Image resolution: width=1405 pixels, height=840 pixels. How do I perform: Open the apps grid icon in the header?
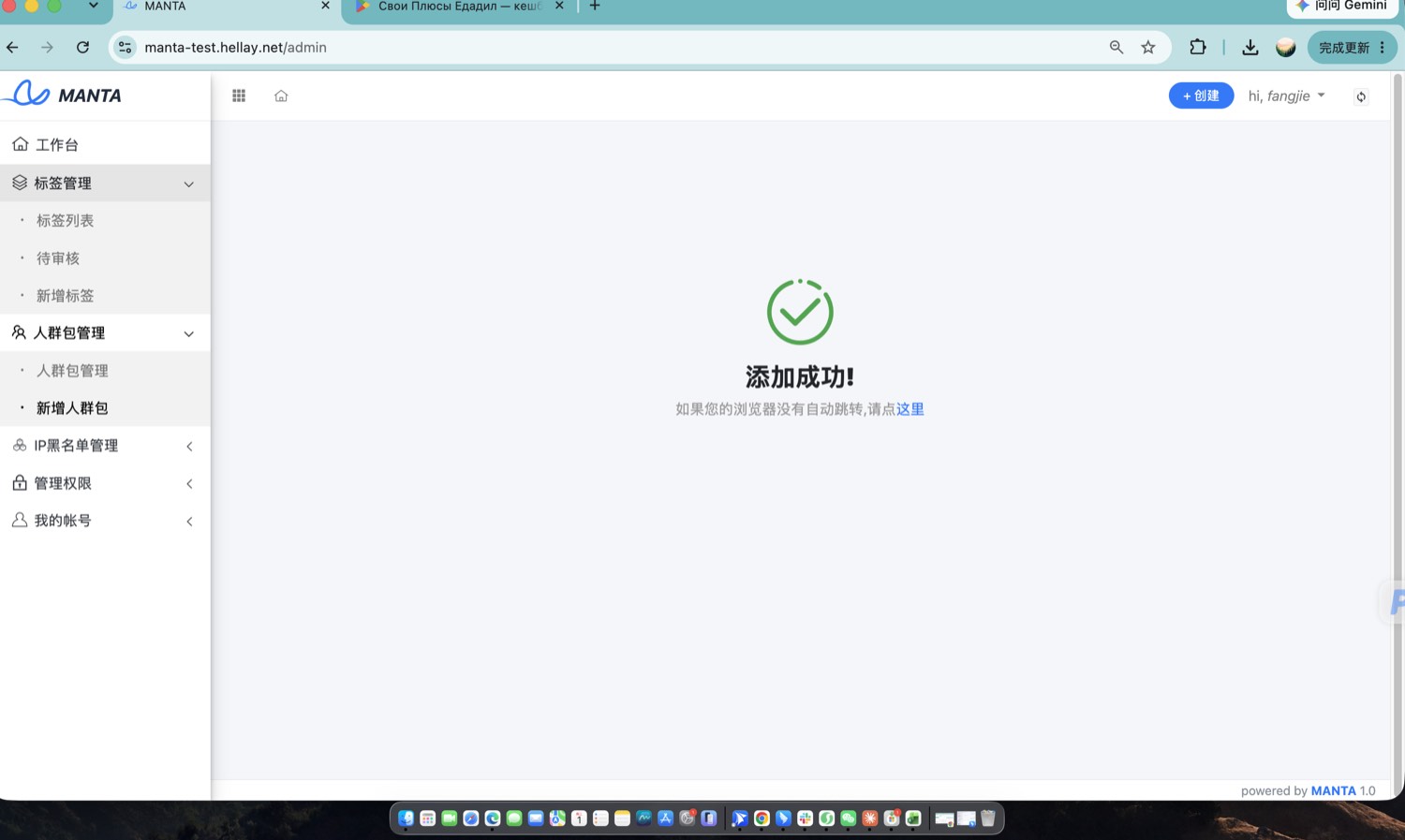(239, 96)
